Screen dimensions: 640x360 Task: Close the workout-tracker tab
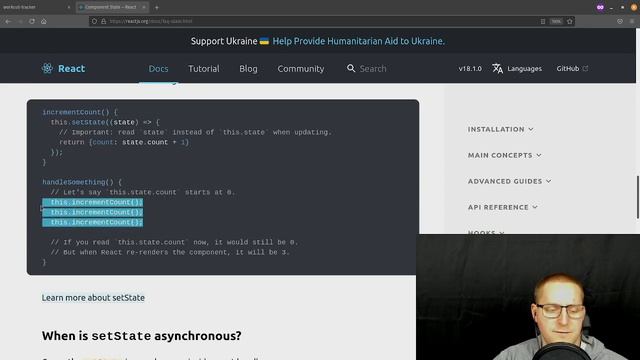69,7
